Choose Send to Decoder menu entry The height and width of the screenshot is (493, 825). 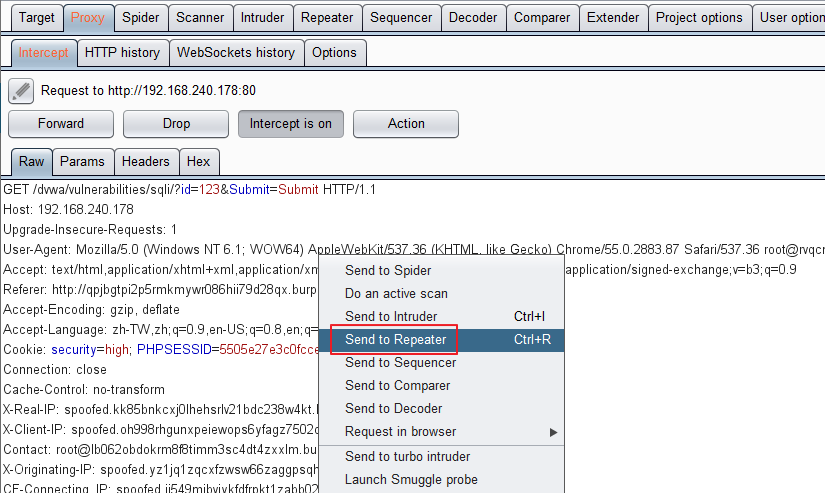coord(441,409)
